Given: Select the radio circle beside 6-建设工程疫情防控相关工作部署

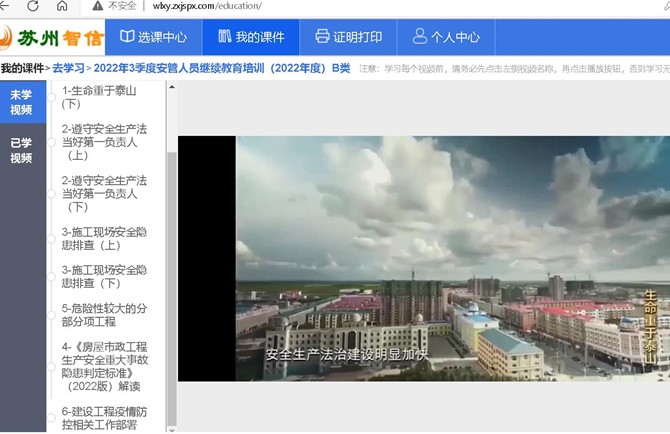Looking at the screenshot, I should (x=52, y=417).
